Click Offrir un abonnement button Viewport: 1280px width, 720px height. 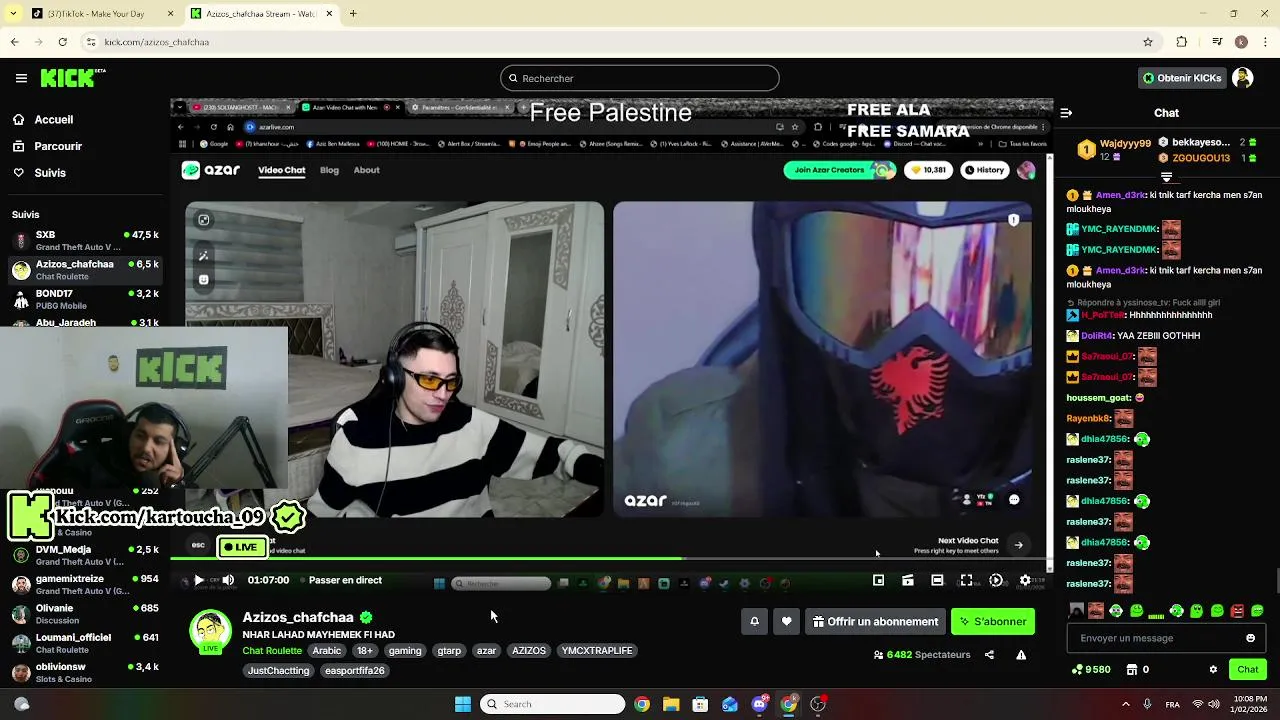pyautogui.click(x=875, y=621)
